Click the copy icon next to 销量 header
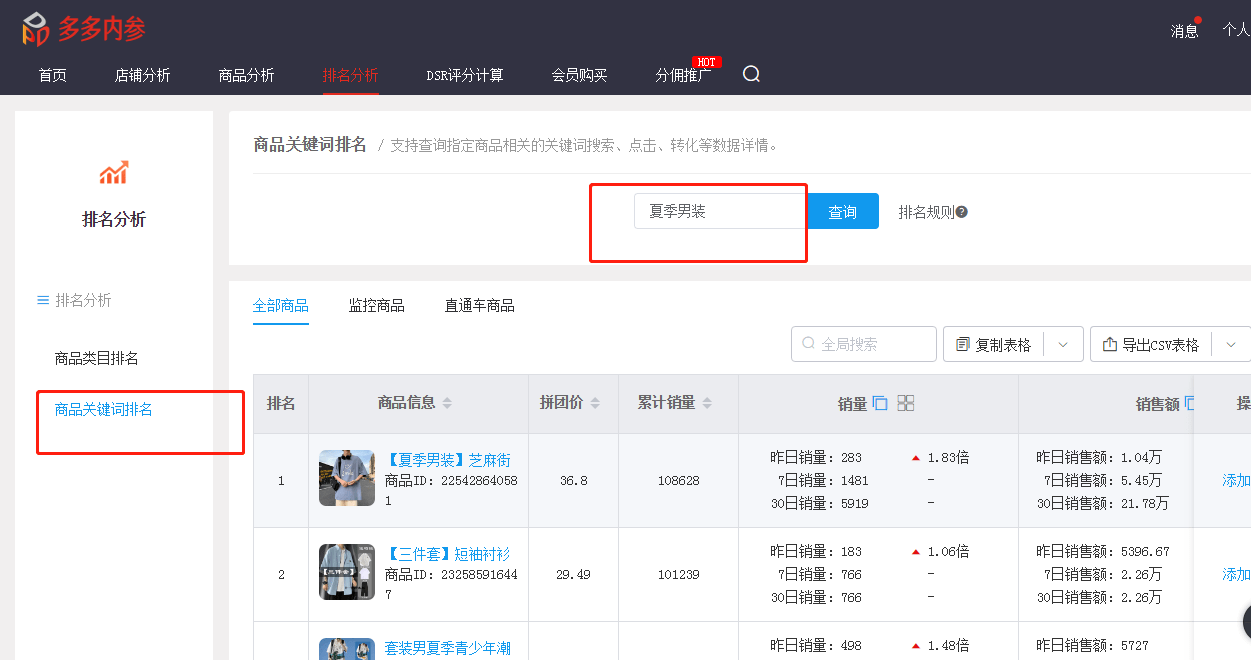The width and height of the screenshot is (1251, 660). (880, 403)
